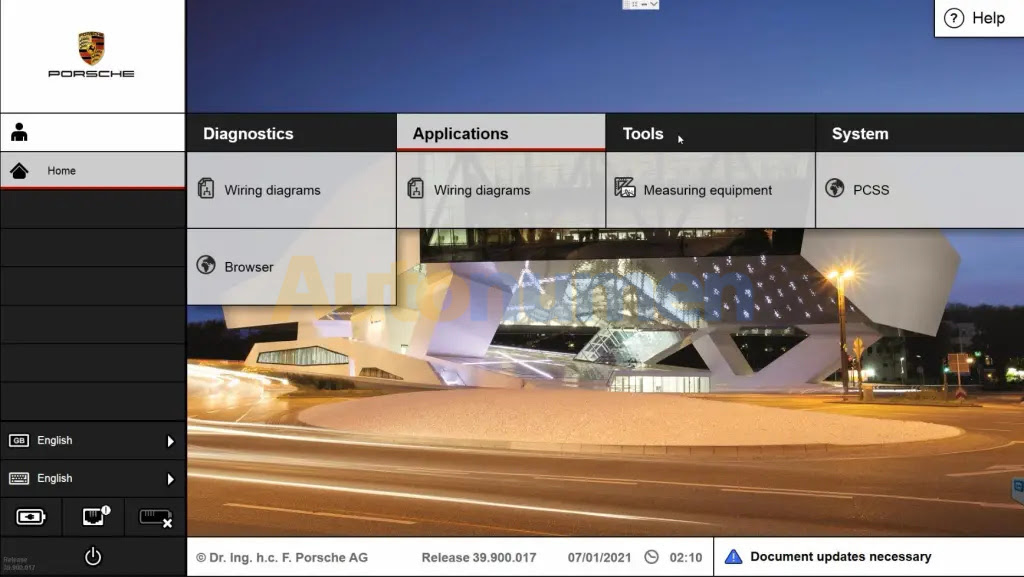Open the System menu header
The width and height of the screenshot is (1024, 577).
[x=860, y=134]
